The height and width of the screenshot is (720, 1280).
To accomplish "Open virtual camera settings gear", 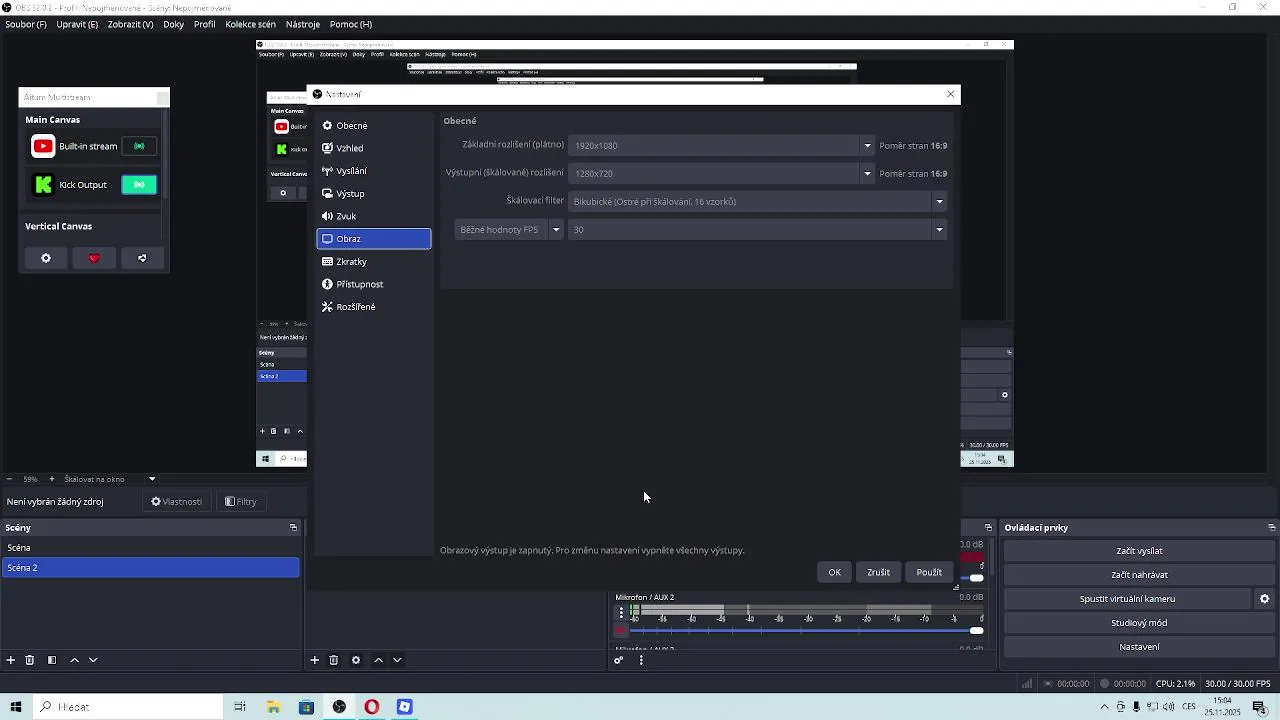I will [1264, 599].
